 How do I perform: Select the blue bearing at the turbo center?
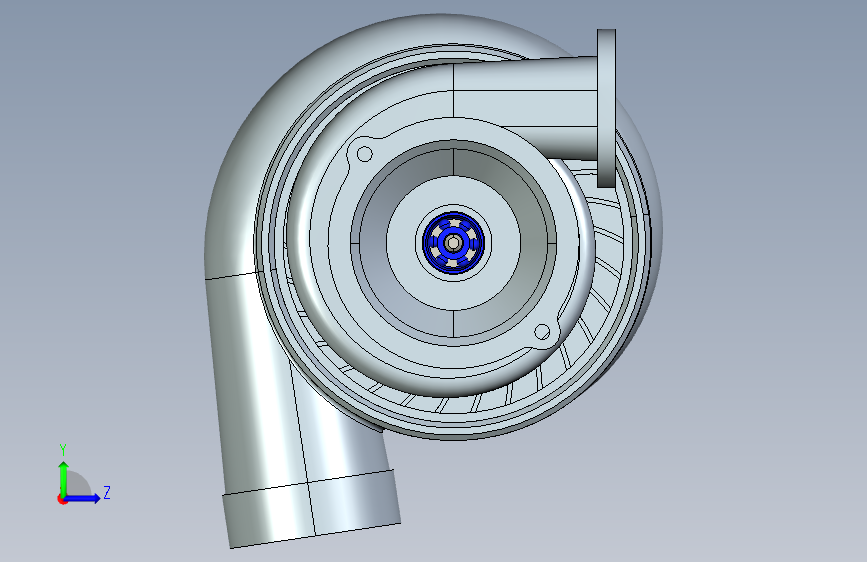click(453, 243)
